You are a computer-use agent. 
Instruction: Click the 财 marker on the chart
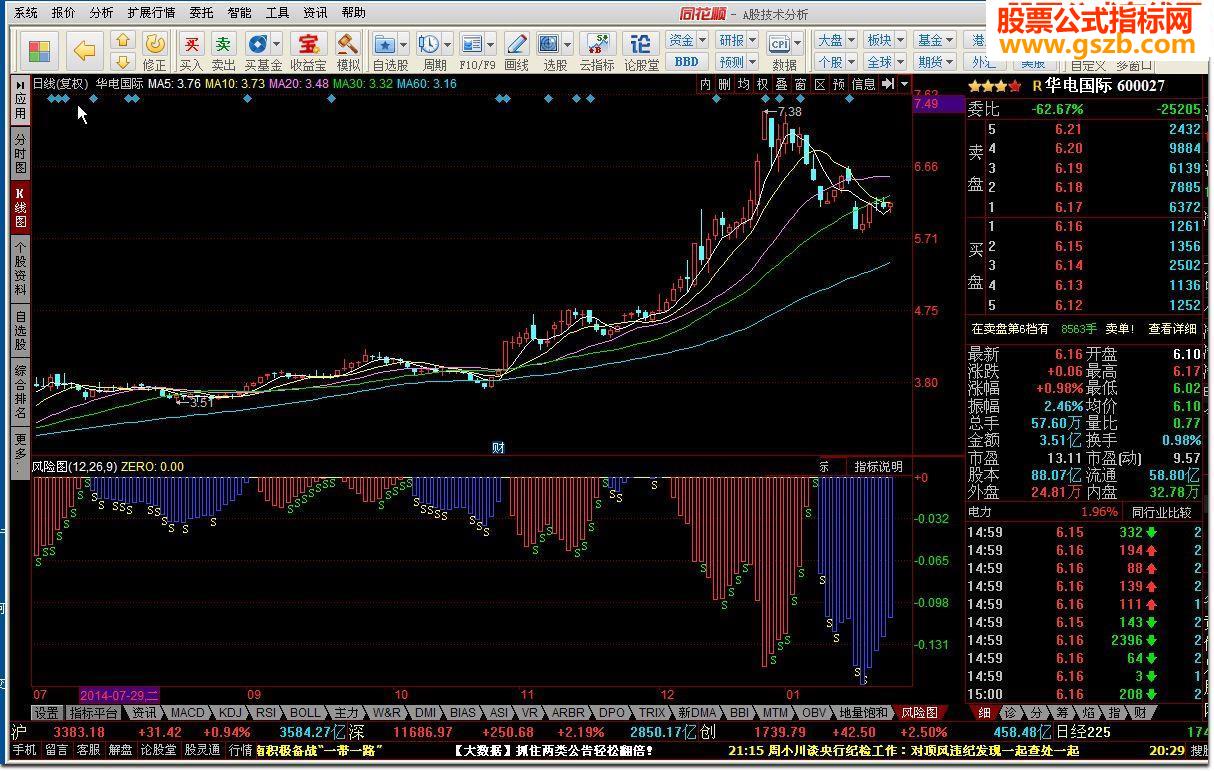(x=497, y=448)
